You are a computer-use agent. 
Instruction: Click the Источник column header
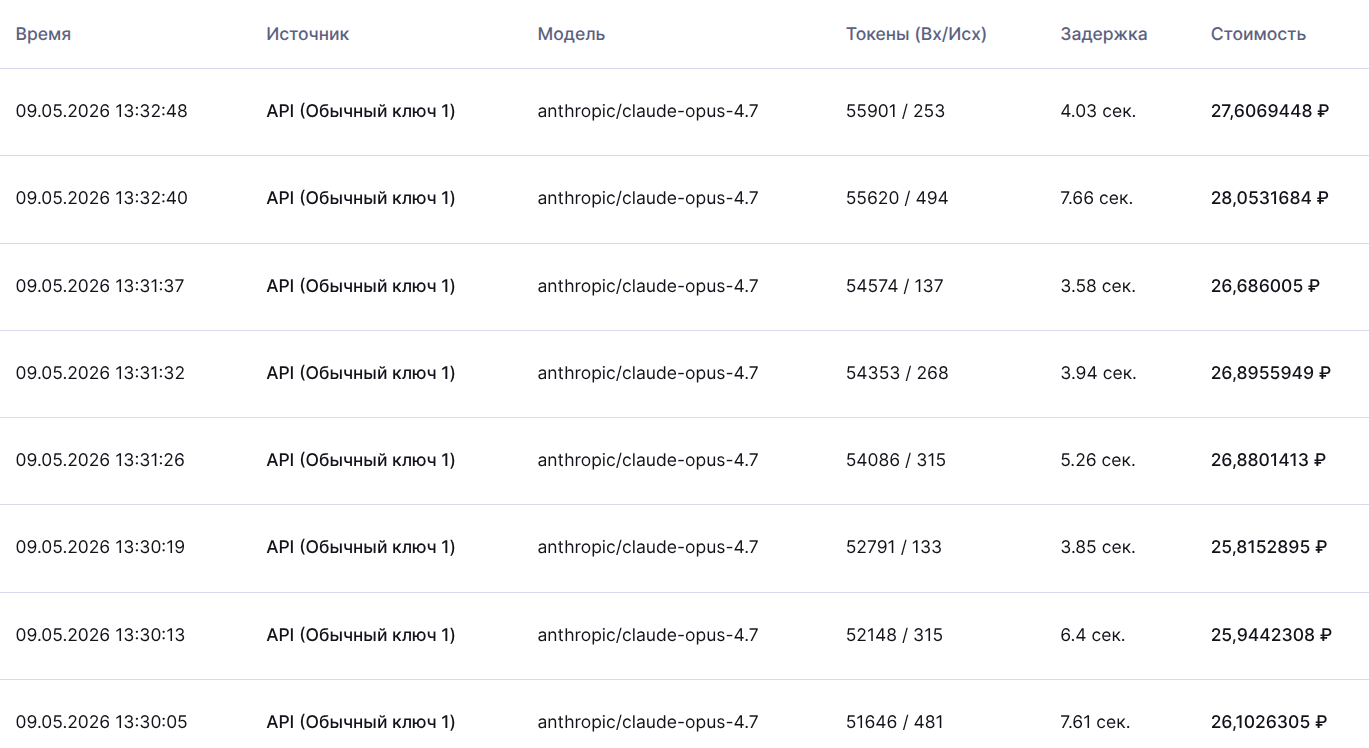coord(308,34)
